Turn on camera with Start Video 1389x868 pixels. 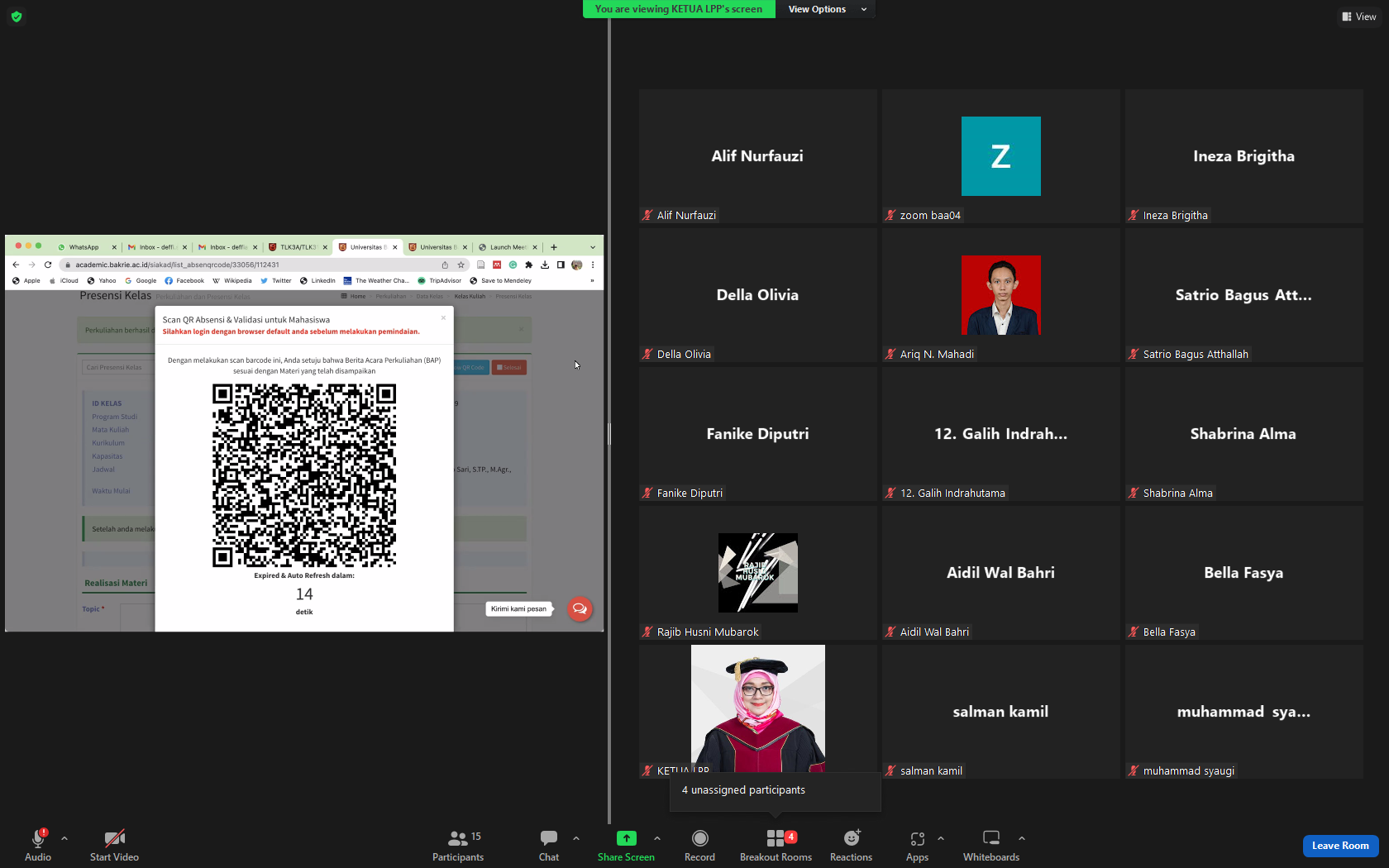[x=114, y=846]
